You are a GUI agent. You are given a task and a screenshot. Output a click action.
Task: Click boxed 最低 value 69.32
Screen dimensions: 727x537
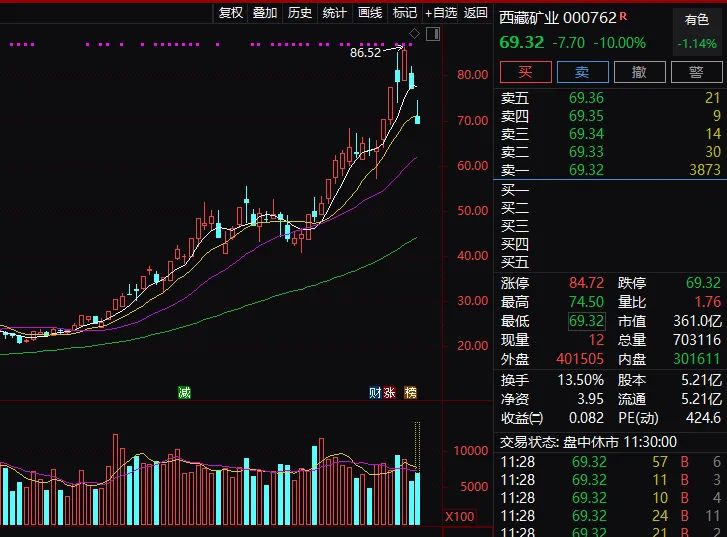pyautogui.click(x=587, y=321)
